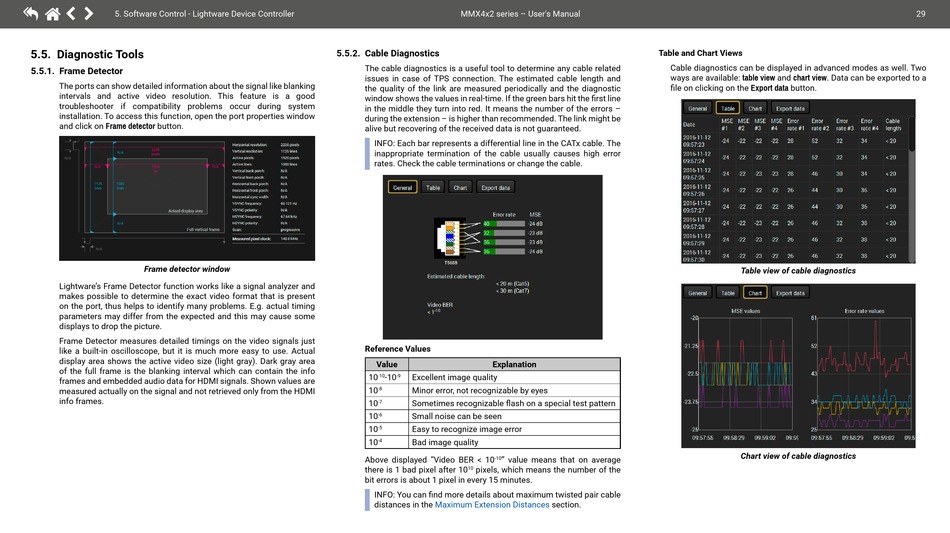Select General tab in cable diagnostics screenshot
The height and width of the screenshot is (533, 950).
point(402,188)
